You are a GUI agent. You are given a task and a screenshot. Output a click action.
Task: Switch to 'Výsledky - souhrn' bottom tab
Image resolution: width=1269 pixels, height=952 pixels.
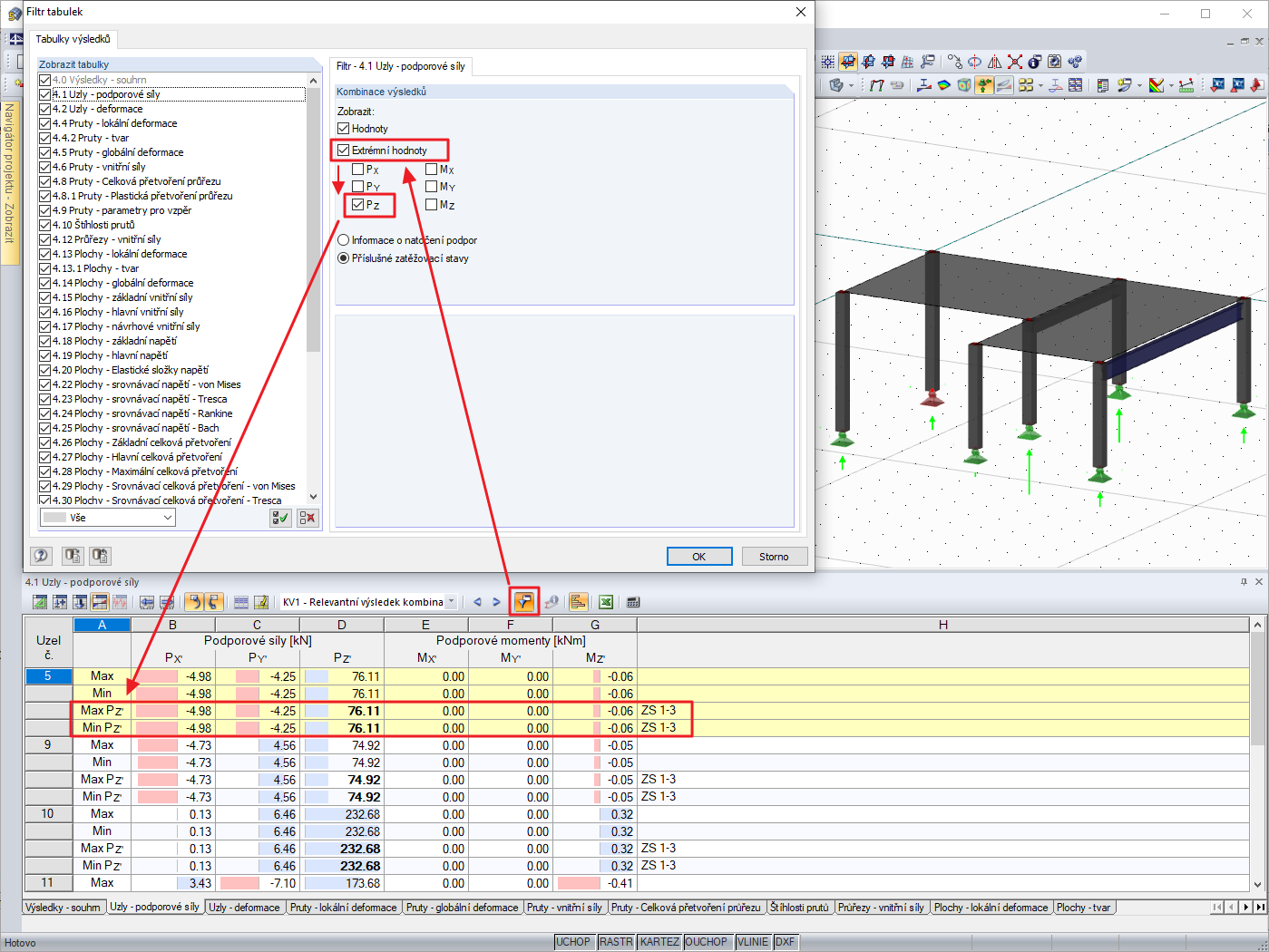click(x=63, y=908)
